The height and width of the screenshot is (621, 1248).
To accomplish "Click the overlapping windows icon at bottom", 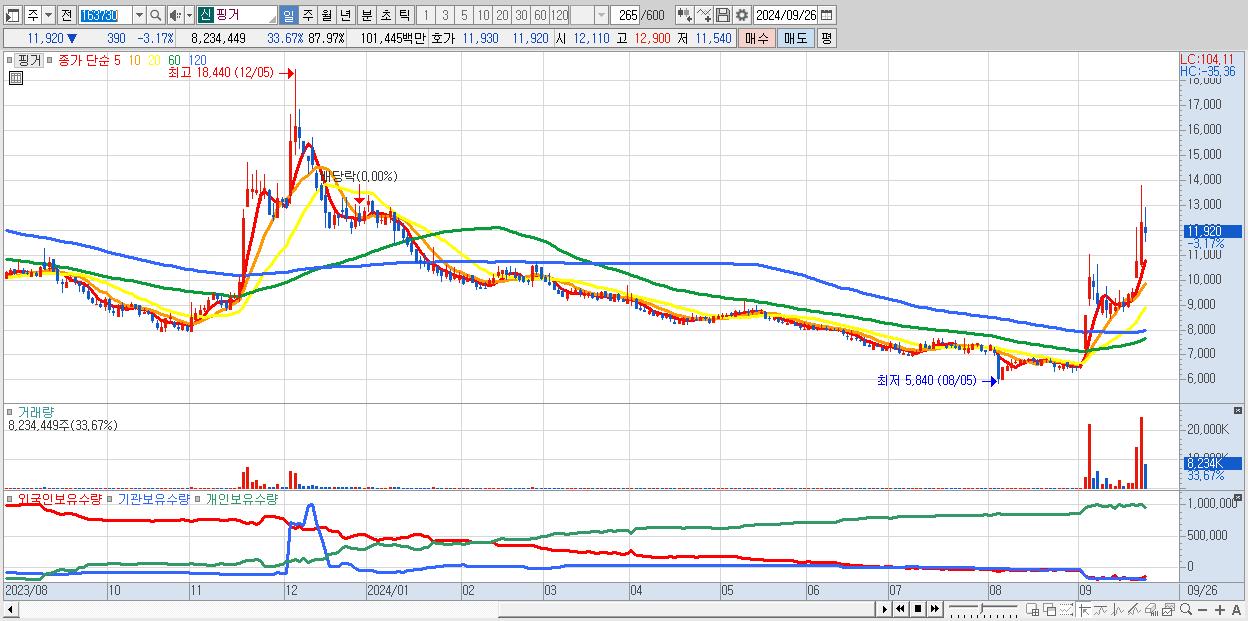I will click(1050, 609).
